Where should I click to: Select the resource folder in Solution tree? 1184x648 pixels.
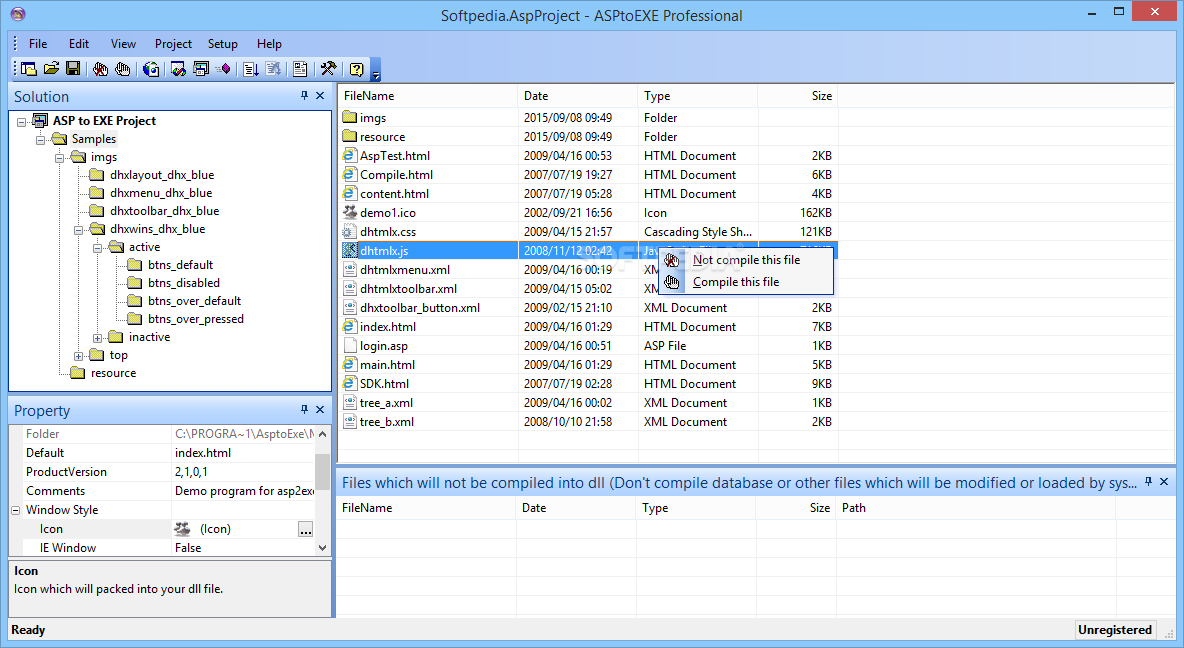coord(113,373)
